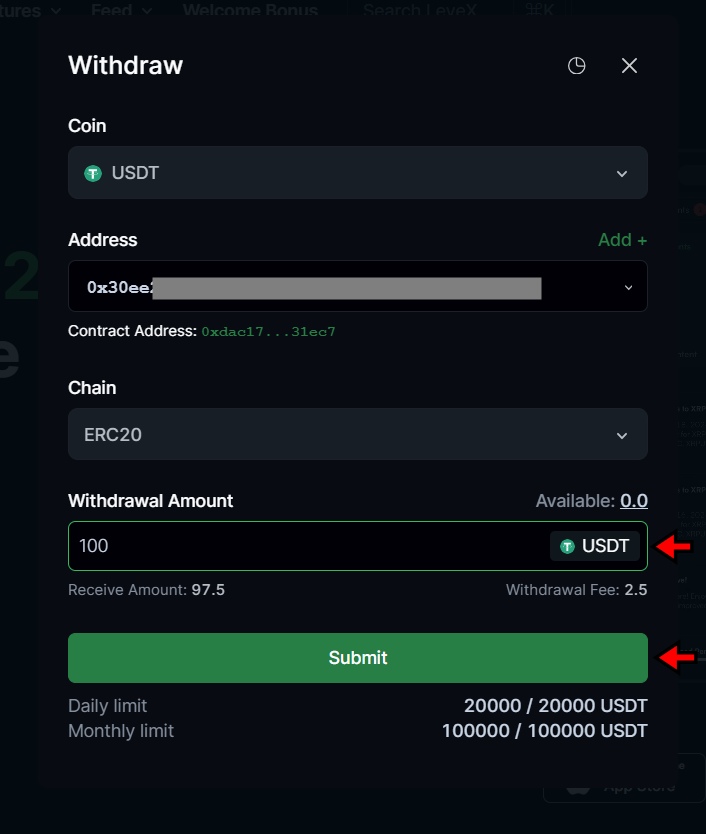Click the USDT coin logo in Coin field

click(95, 172)
